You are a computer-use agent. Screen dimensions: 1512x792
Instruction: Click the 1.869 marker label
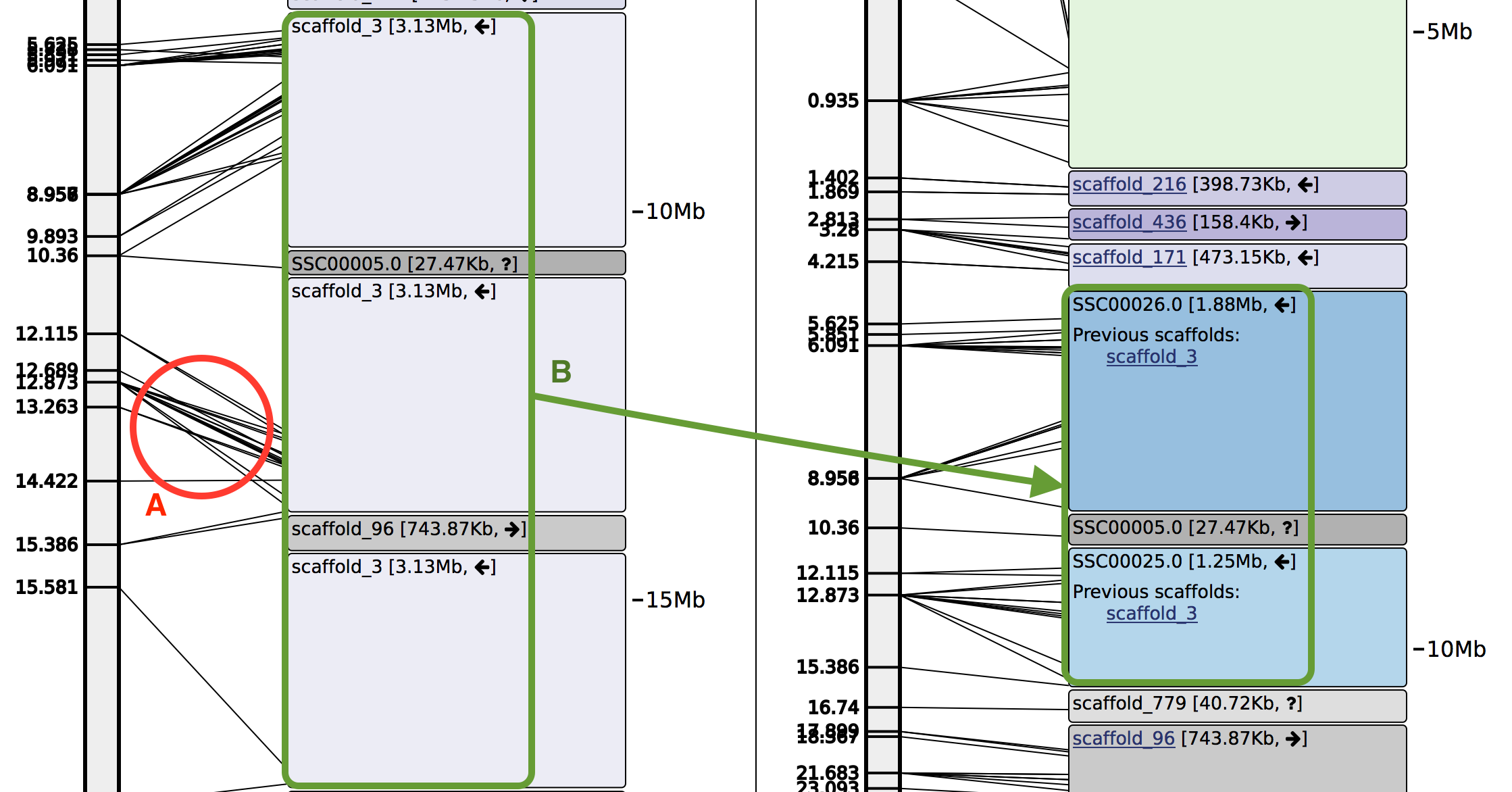833,193
